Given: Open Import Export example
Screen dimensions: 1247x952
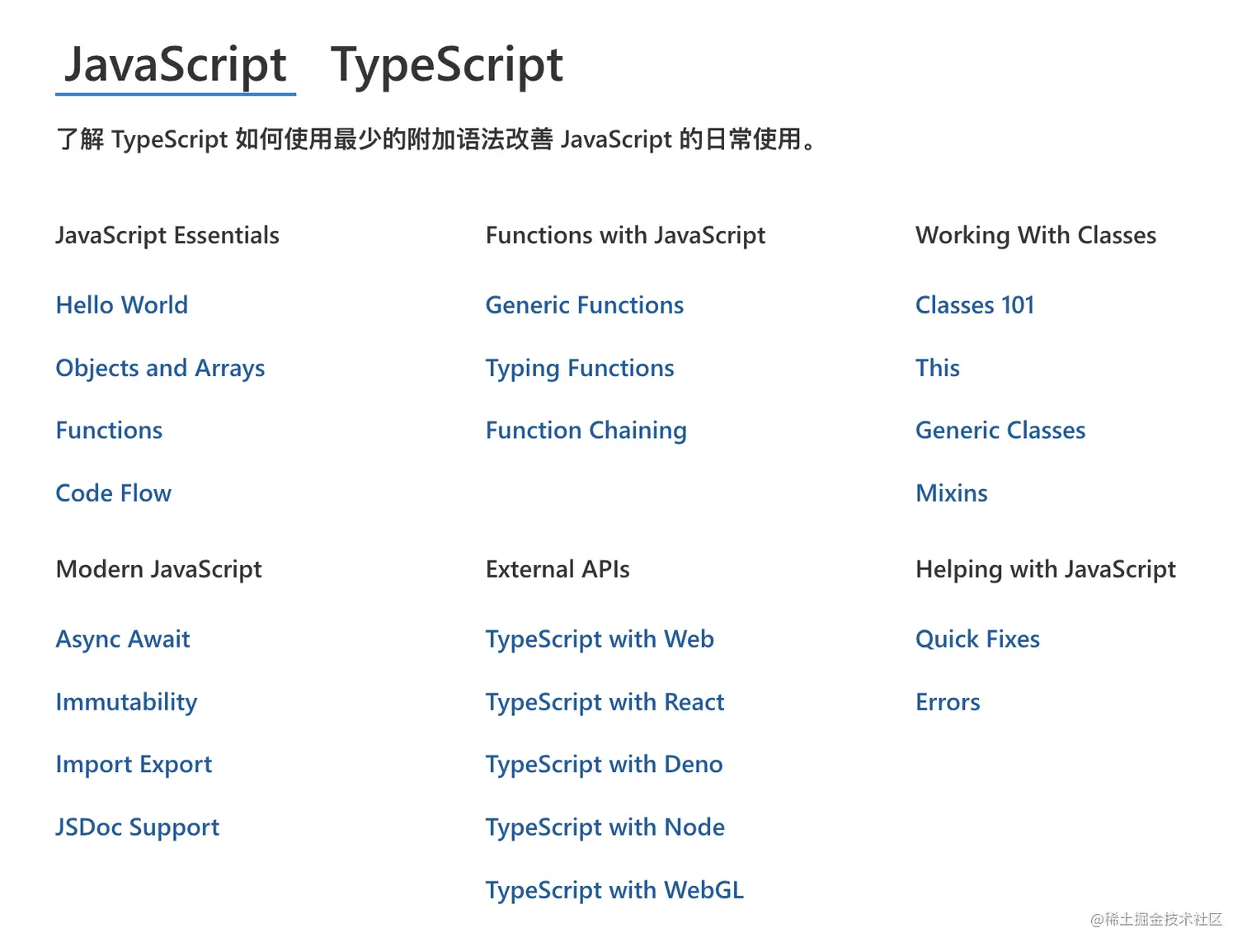Looking at the screenshot, I should (134, 766).
